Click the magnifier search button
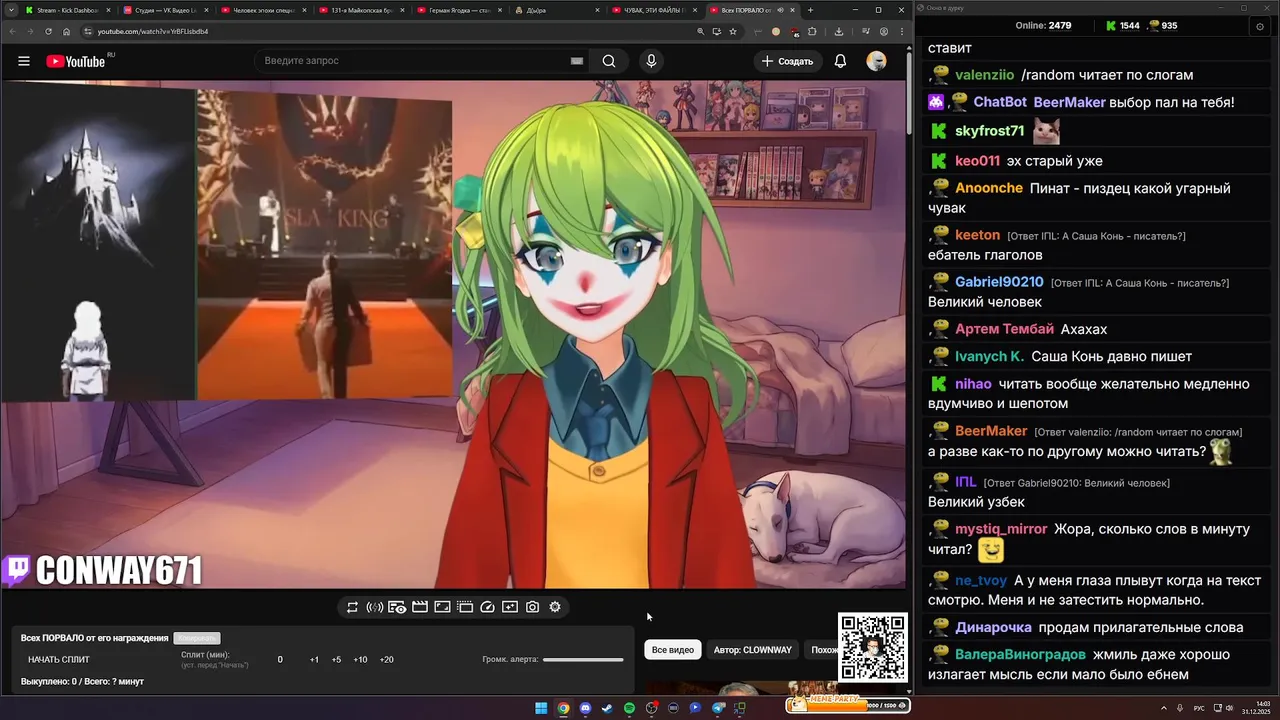 click(x=609, y=61)
